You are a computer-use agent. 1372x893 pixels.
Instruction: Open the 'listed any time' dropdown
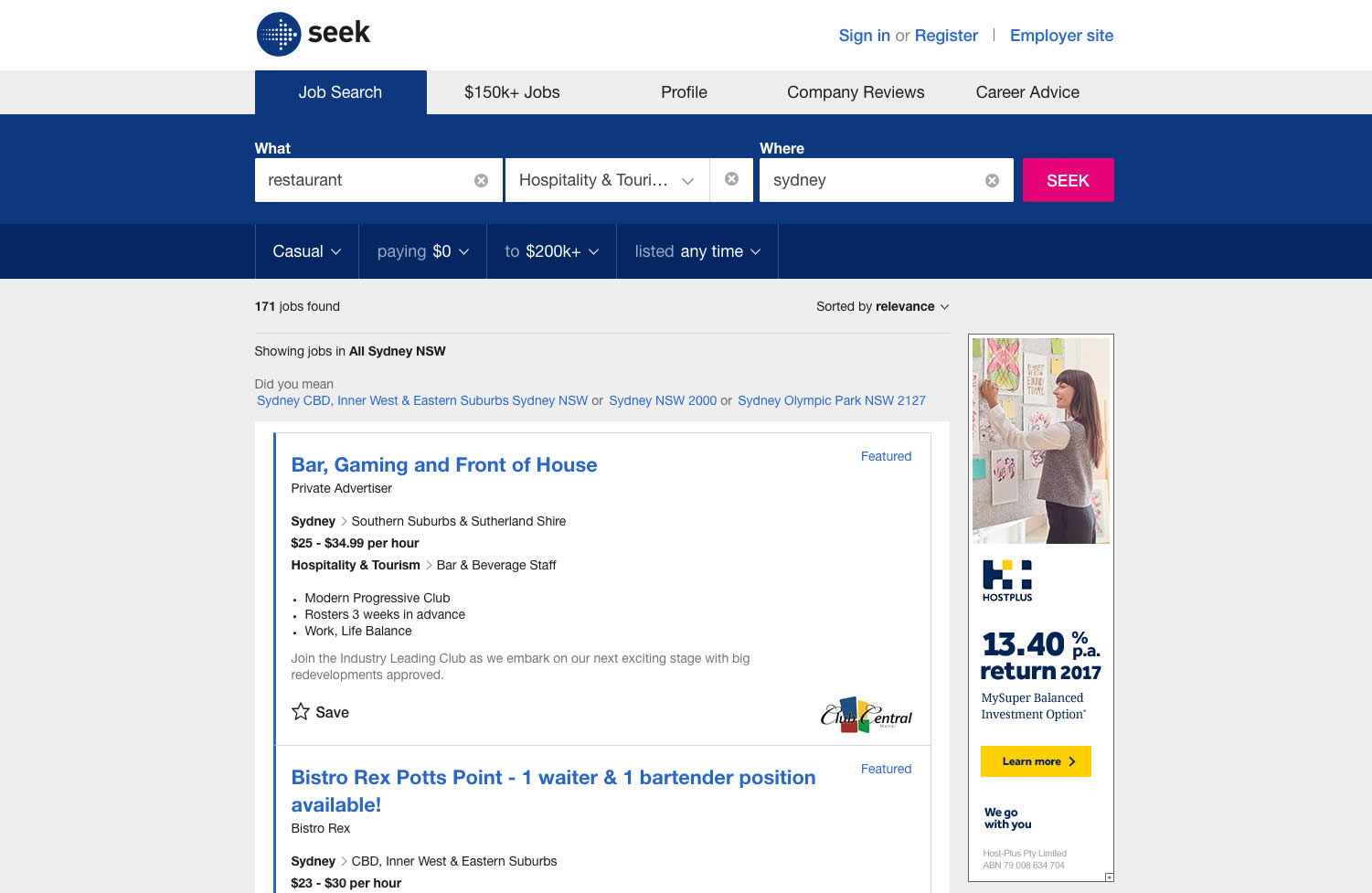point(697,251)
